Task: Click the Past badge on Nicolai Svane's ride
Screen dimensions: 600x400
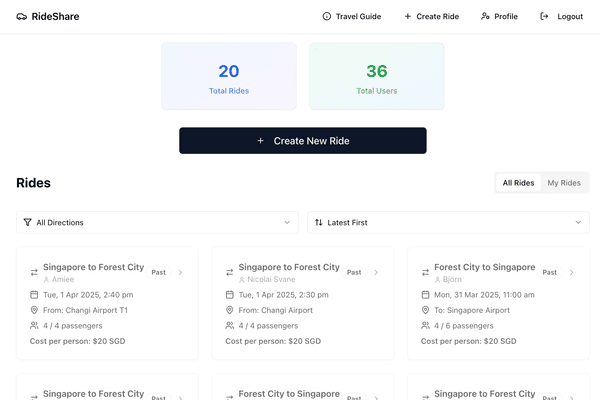Action: [x=354, y=272]
